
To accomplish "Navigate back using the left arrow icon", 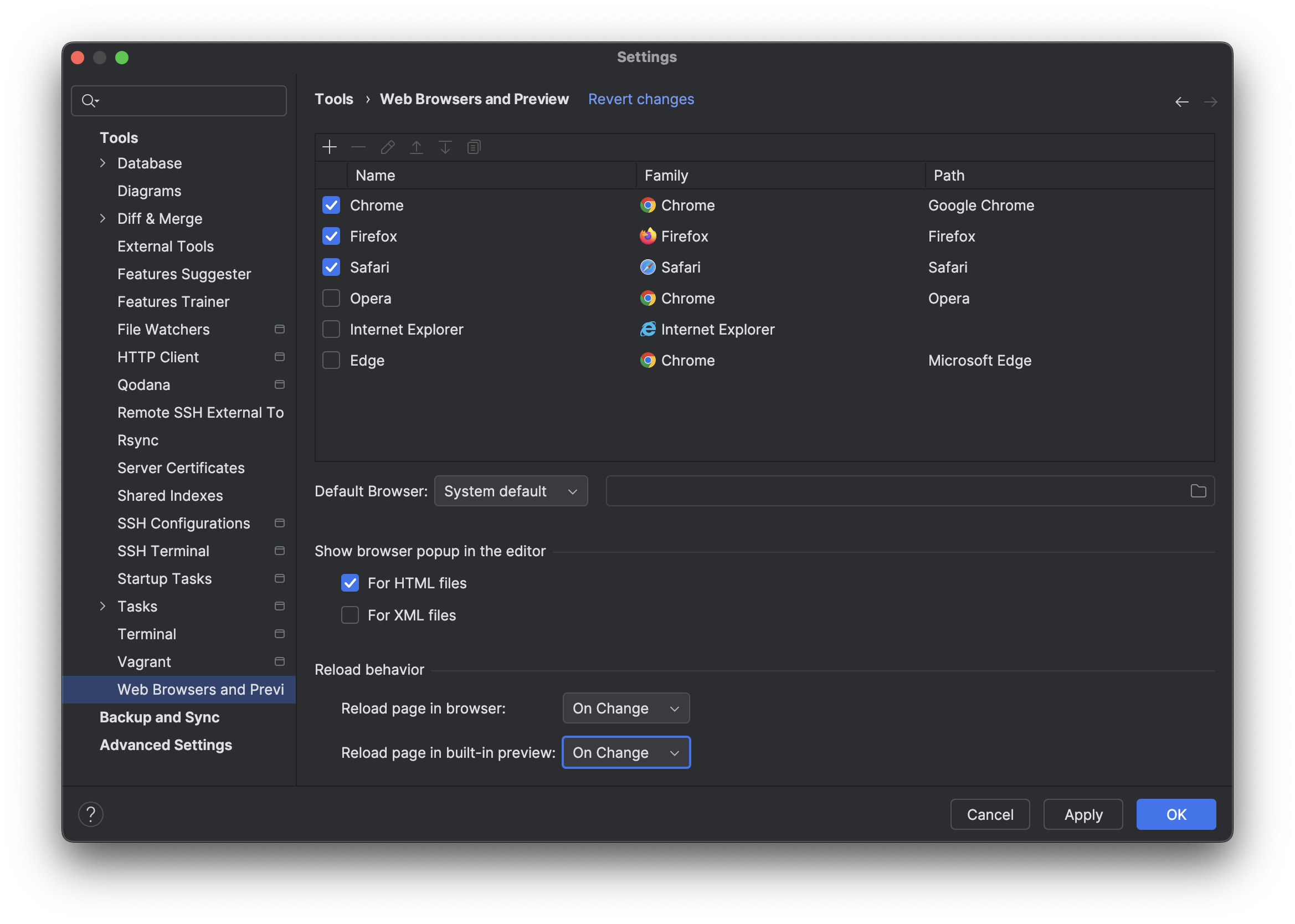I will click(x=1182, y=101).
